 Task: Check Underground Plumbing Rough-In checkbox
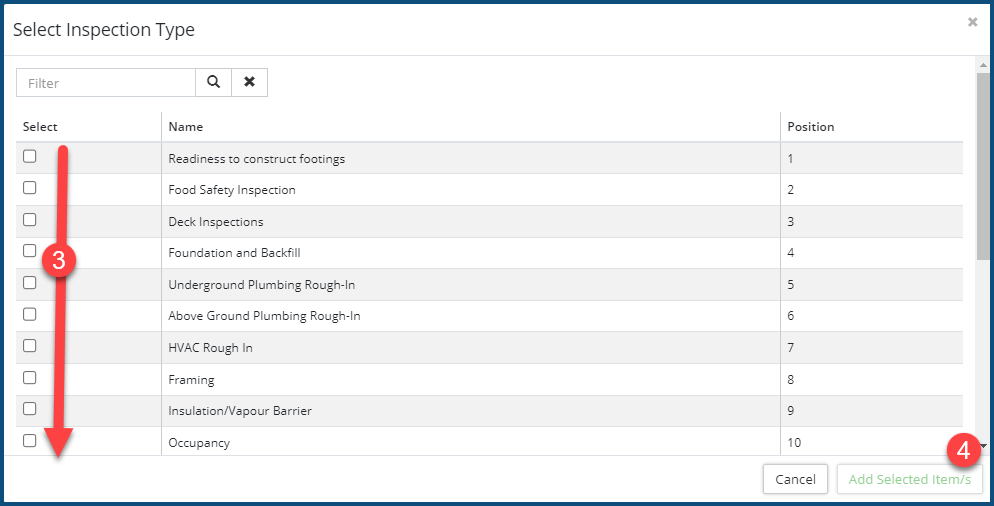point(30,283)
